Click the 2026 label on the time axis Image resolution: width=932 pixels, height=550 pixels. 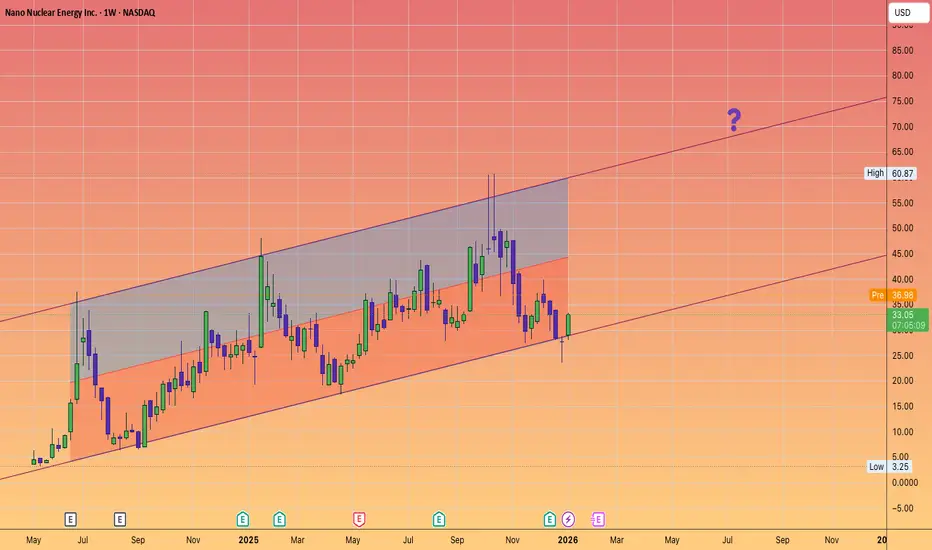pos(568,540)
